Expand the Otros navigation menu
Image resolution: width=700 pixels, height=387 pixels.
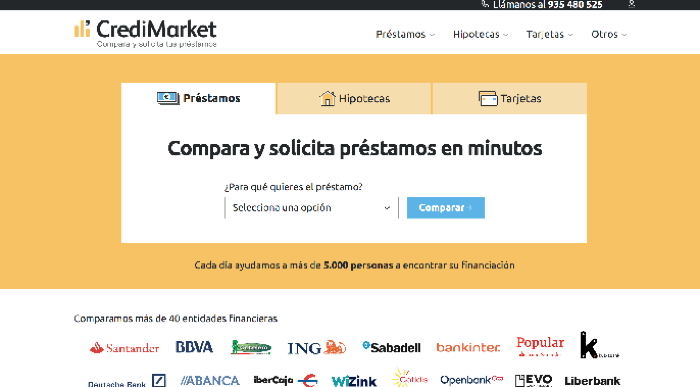pos(609,34)
